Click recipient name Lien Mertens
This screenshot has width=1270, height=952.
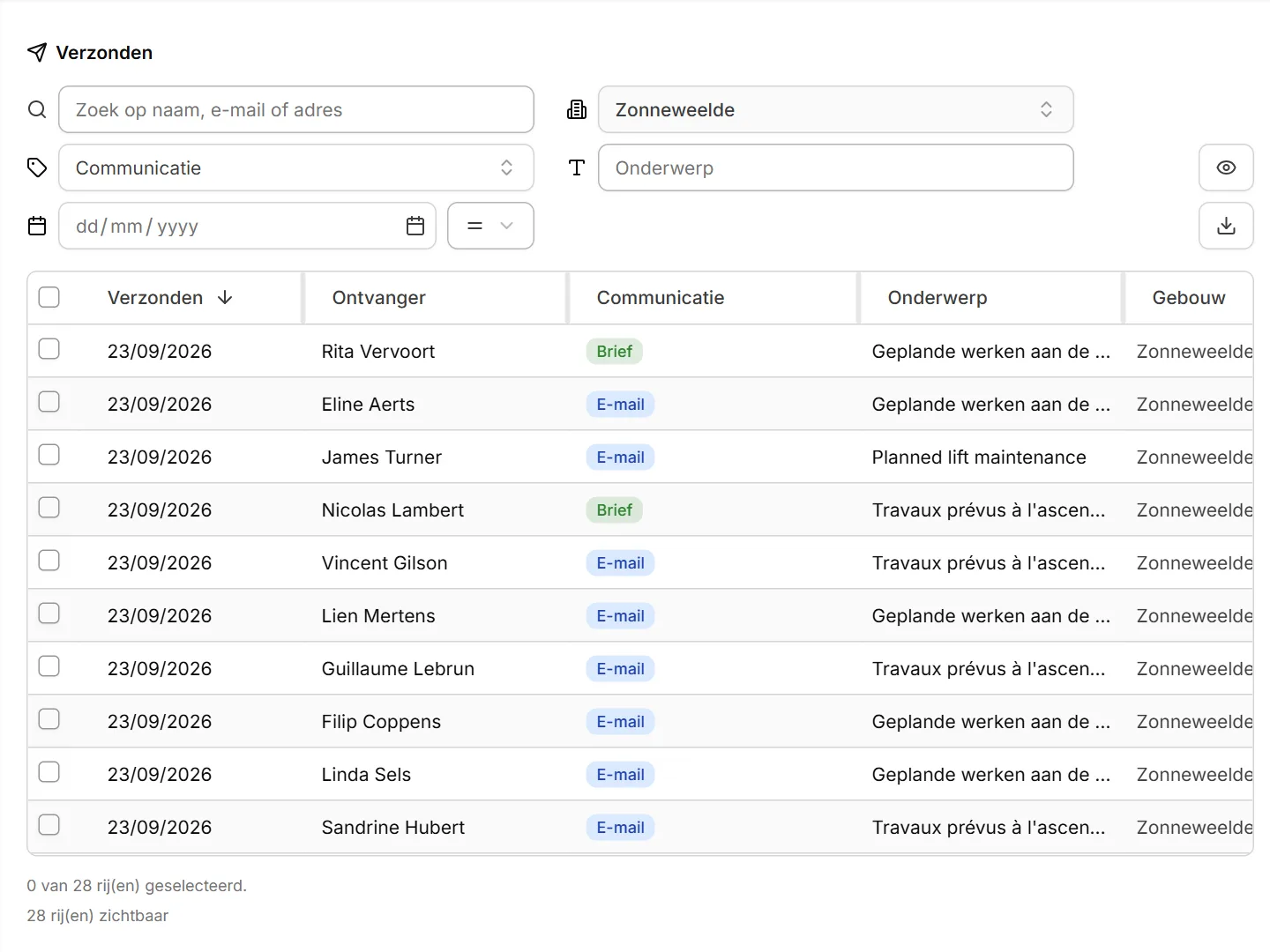378,616
